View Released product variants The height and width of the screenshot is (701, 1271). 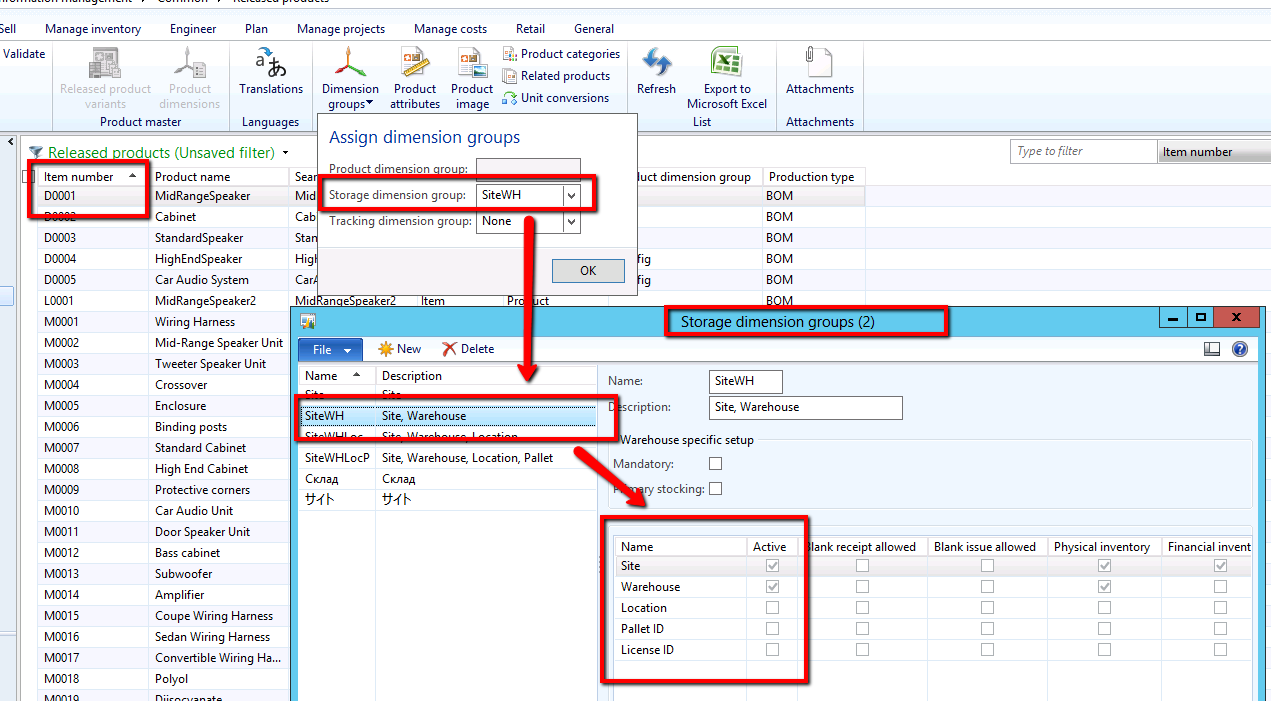[104, 75]
